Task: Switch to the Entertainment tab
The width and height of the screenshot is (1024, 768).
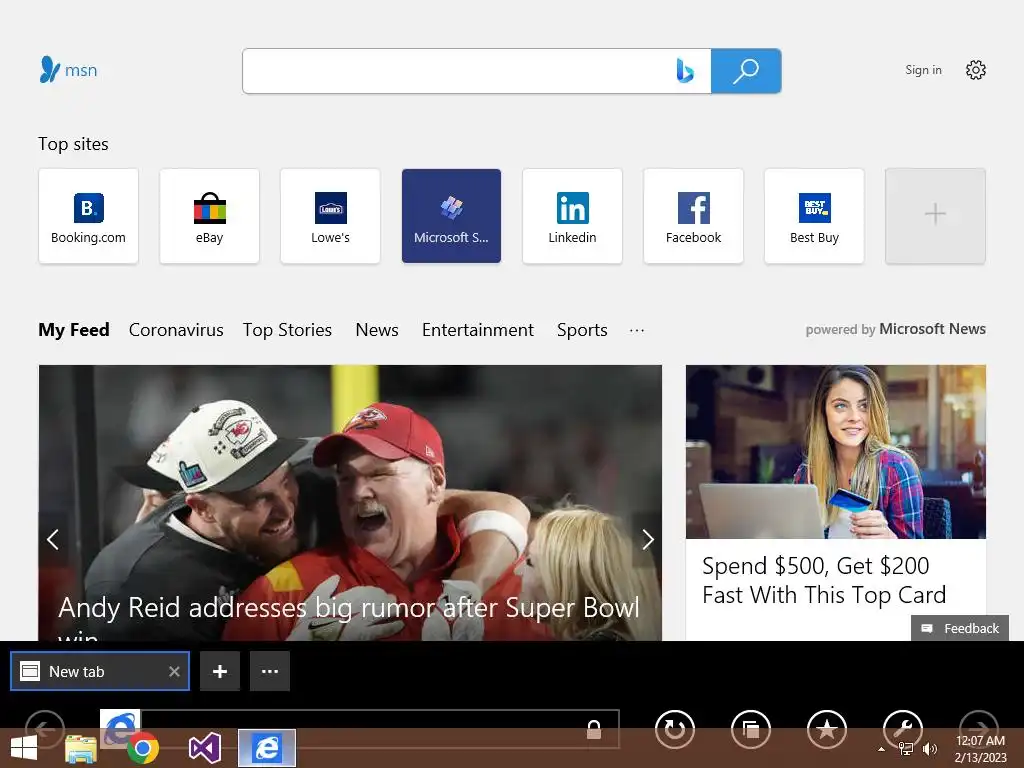Action: click(477, 330)
